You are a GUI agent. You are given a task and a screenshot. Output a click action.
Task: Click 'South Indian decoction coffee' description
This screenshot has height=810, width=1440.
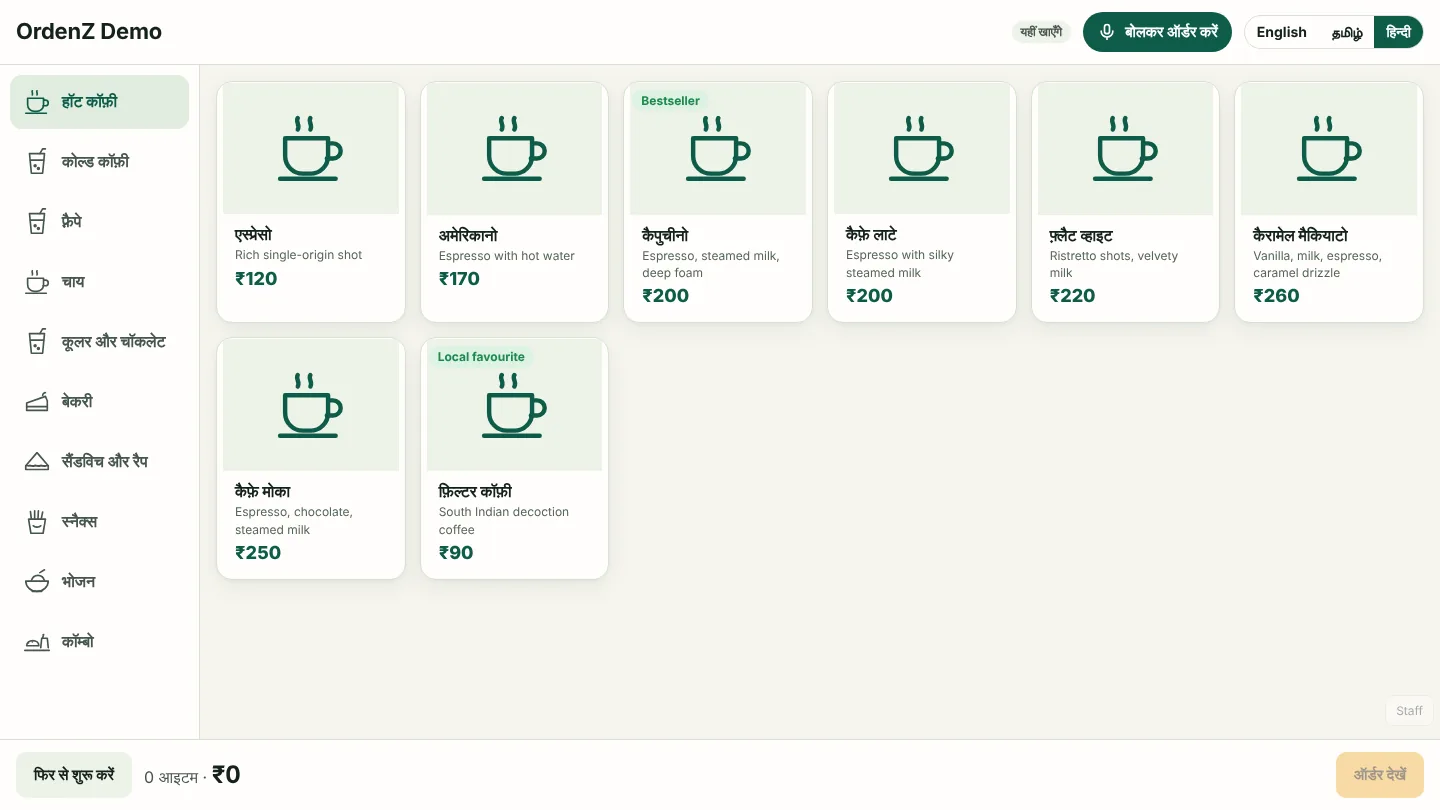click(504, 520)
